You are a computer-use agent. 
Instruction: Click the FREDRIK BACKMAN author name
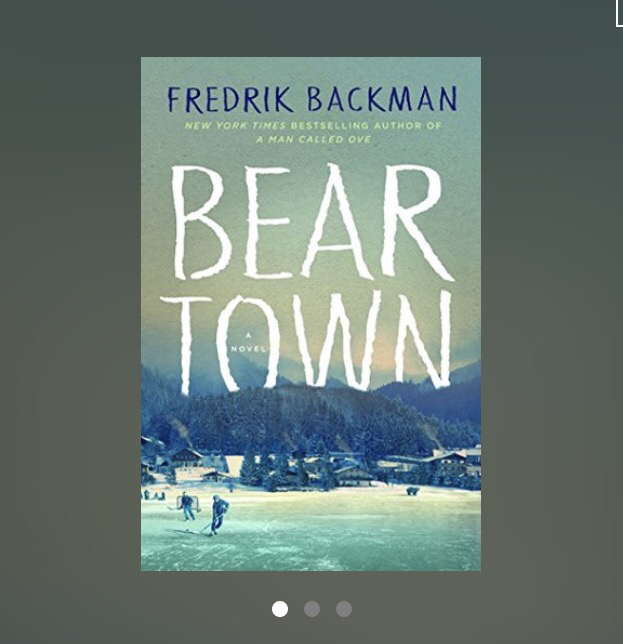312,99
